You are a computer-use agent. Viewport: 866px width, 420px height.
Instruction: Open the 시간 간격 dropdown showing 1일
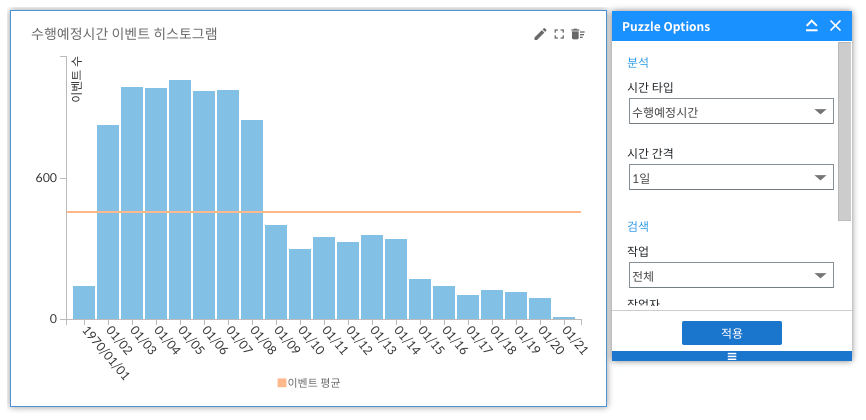pyautogui.click(x=730, y=178)
